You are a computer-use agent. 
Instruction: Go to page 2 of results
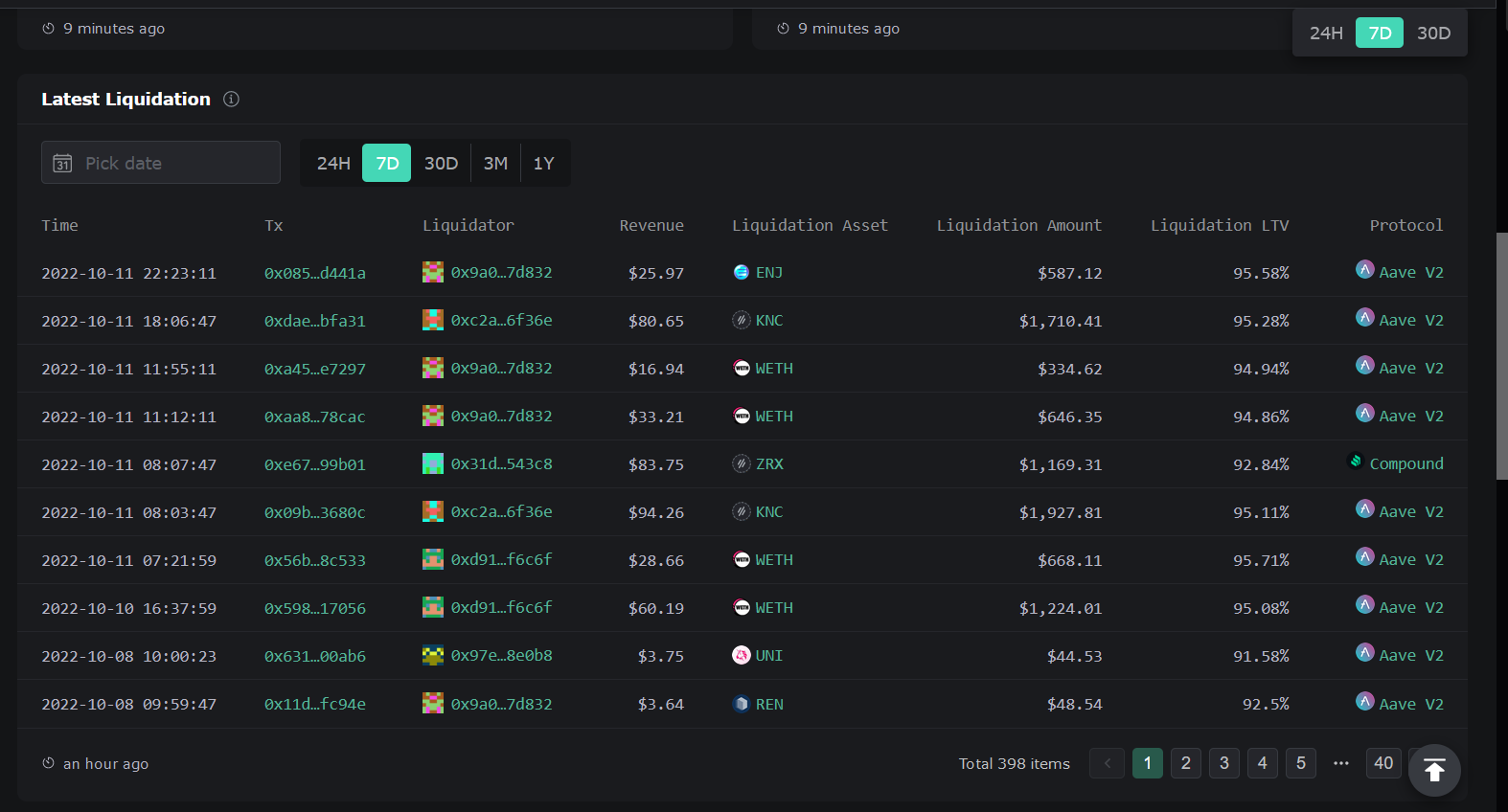click(x=1186, y=763)
